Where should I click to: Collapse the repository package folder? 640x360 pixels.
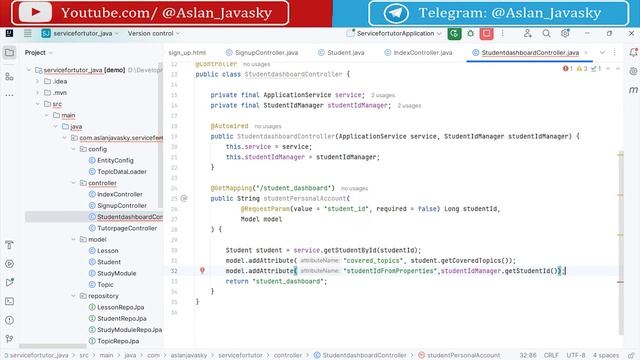(73, 296)
